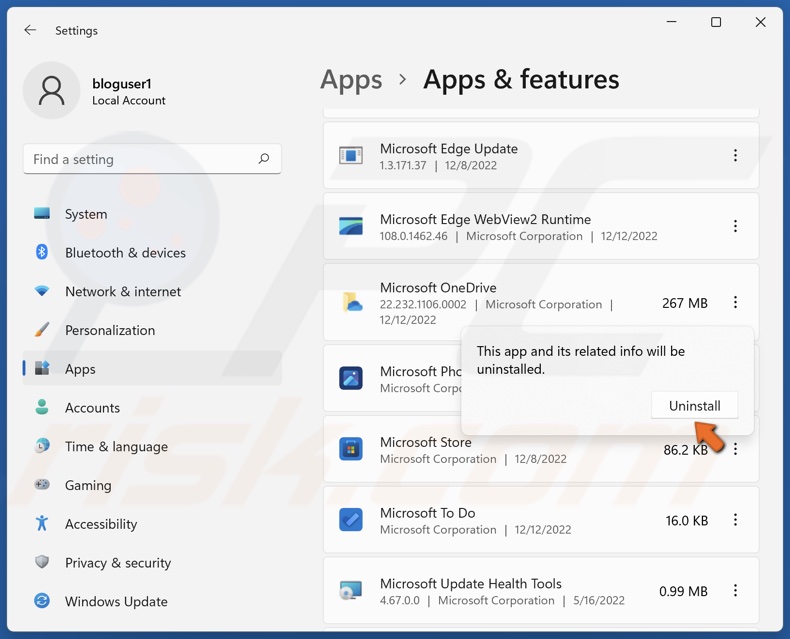Click the Windows Update sync icon
Image resolution: width=790 pixels, height=639 pixels.
pyautogui.click(x=42, y=601)
